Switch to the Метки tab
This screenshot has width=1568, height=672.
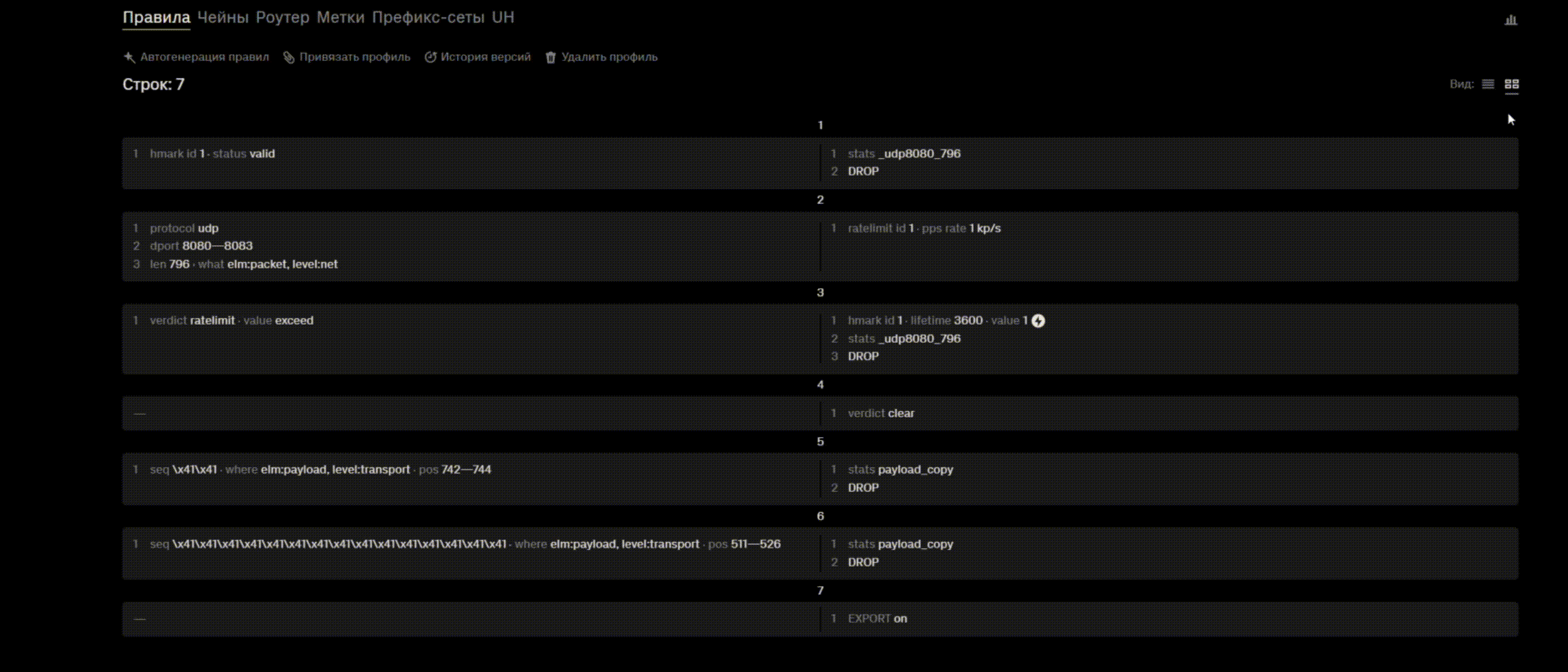point(340,17)
